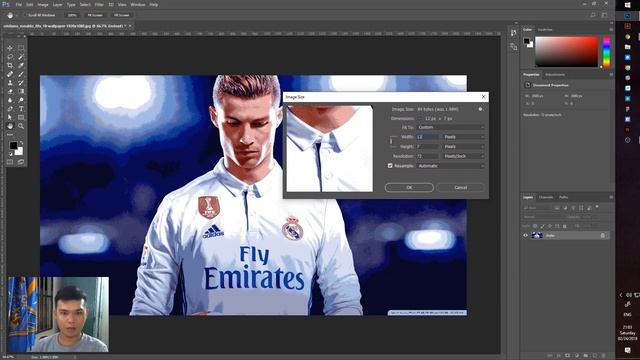Pick a shade in color field
Screen dimensions: 640x360
(x=567, y=51)
